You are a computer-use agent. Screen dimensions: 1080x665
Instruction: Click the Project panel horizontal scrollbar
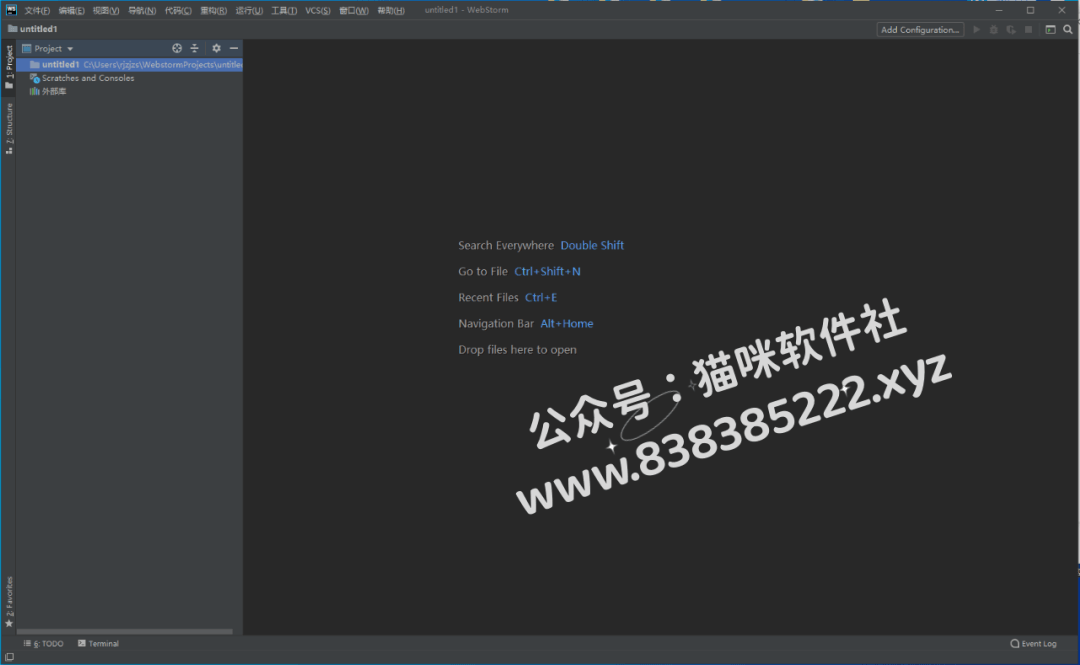point(125,631)
